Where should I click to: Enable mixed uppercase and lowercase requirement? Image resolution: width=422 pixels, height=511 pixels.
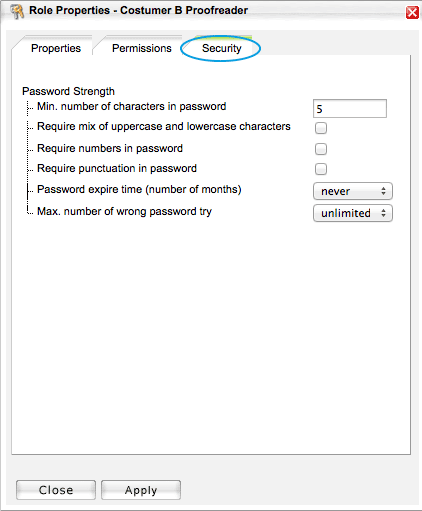321,128
